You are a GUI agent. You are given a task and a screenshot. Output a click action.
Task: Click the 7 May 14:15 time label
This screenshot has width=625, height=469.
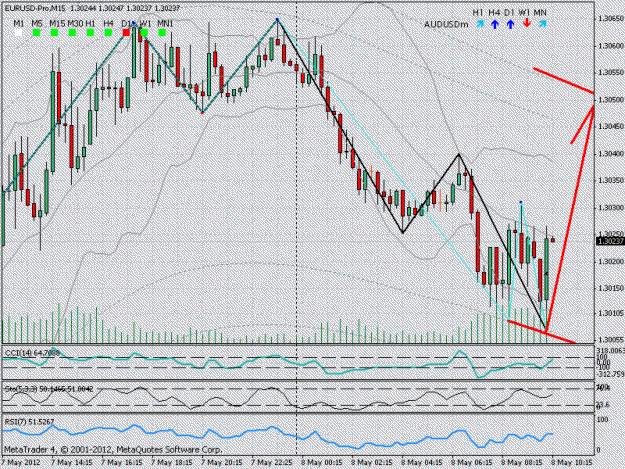point(72,463)
